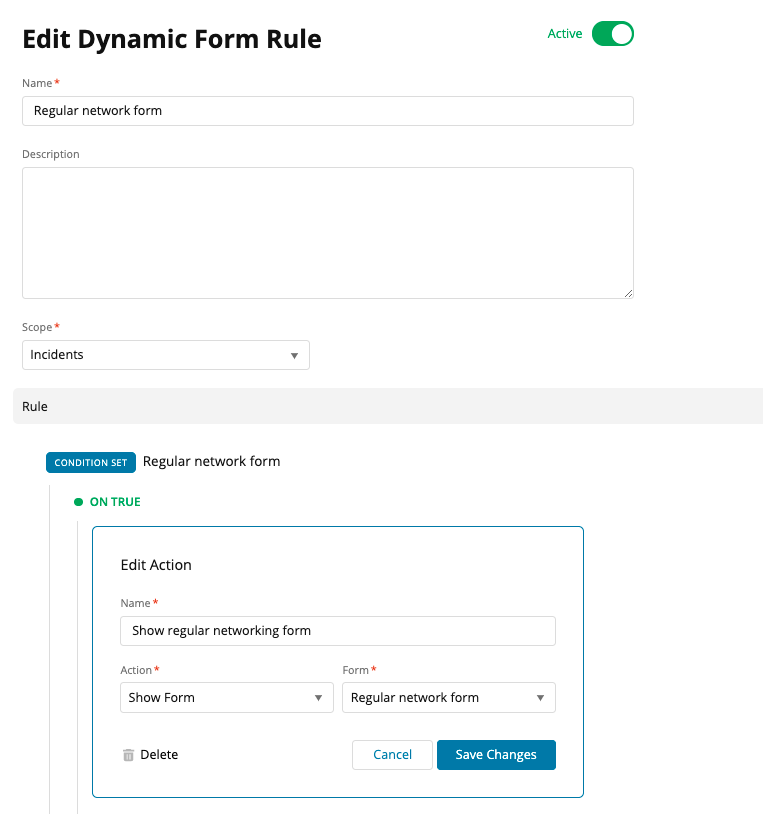Click the Save Changes button

click(496, 755)
